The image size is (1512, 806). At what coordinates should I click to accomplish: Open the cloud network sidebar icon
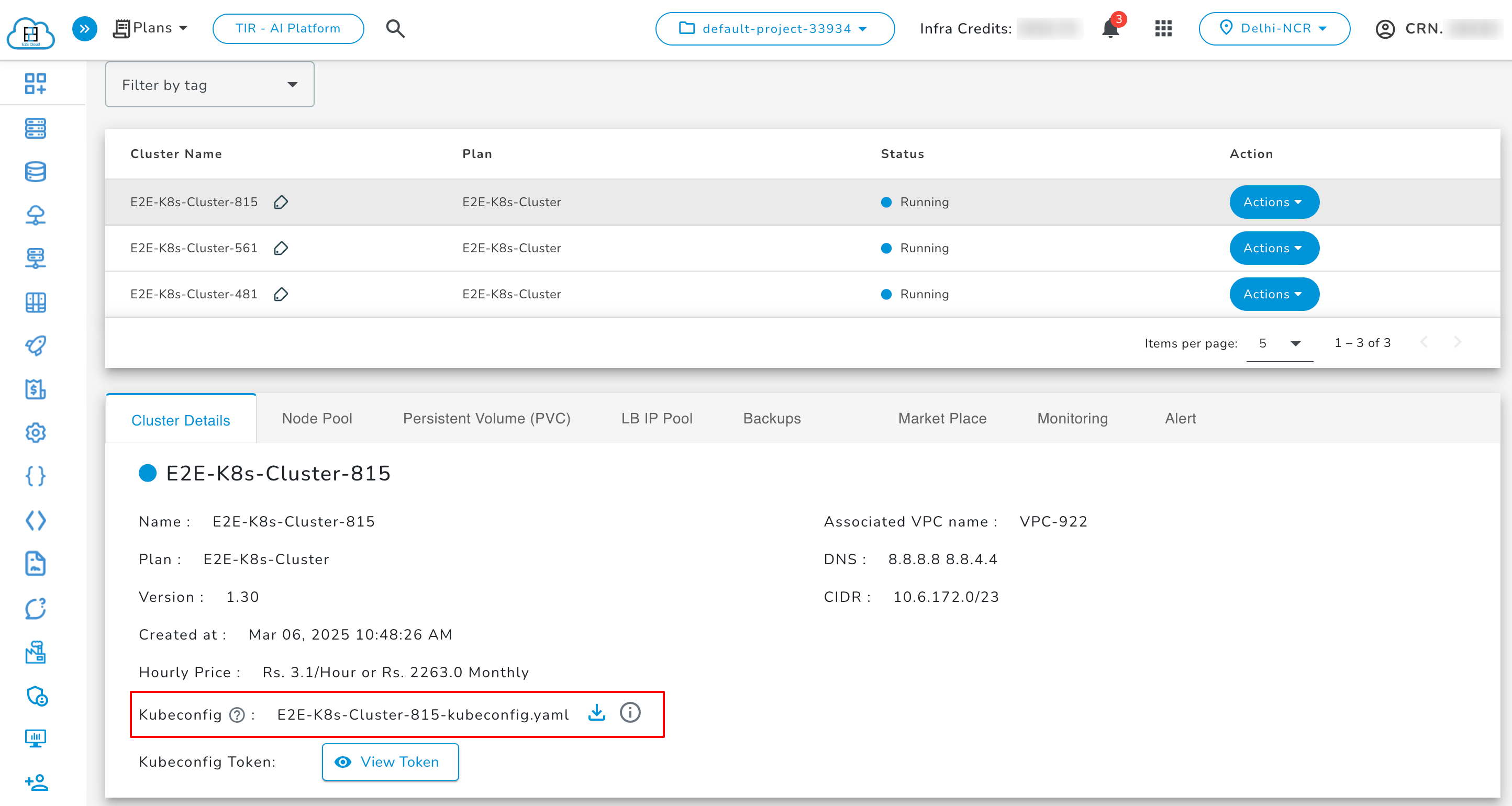click(35, 215)
